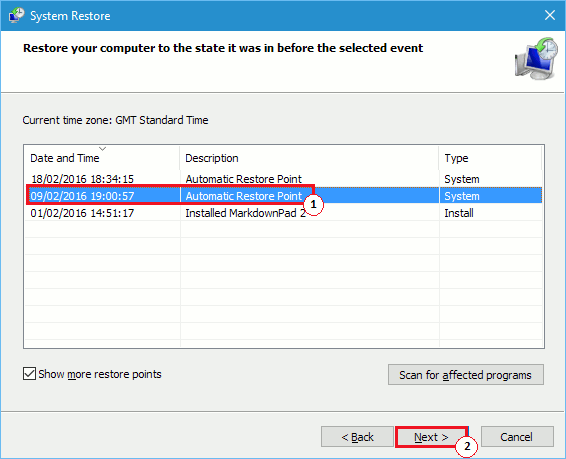Viewport: 566px width, 459px height.
Task: Sort by Date and Time column header
Action: click(x=102, y=158)
